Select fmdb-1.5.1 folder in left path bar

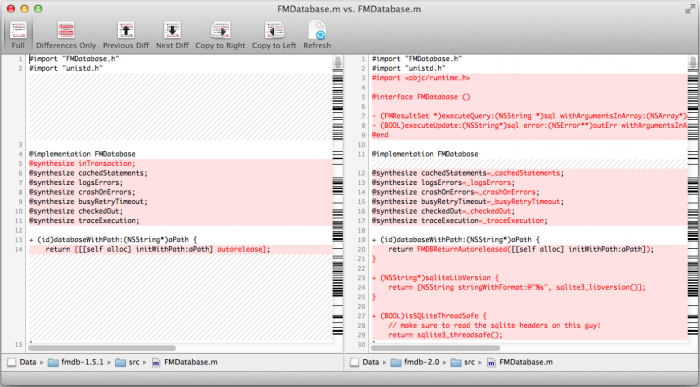[x=75, y=362]
